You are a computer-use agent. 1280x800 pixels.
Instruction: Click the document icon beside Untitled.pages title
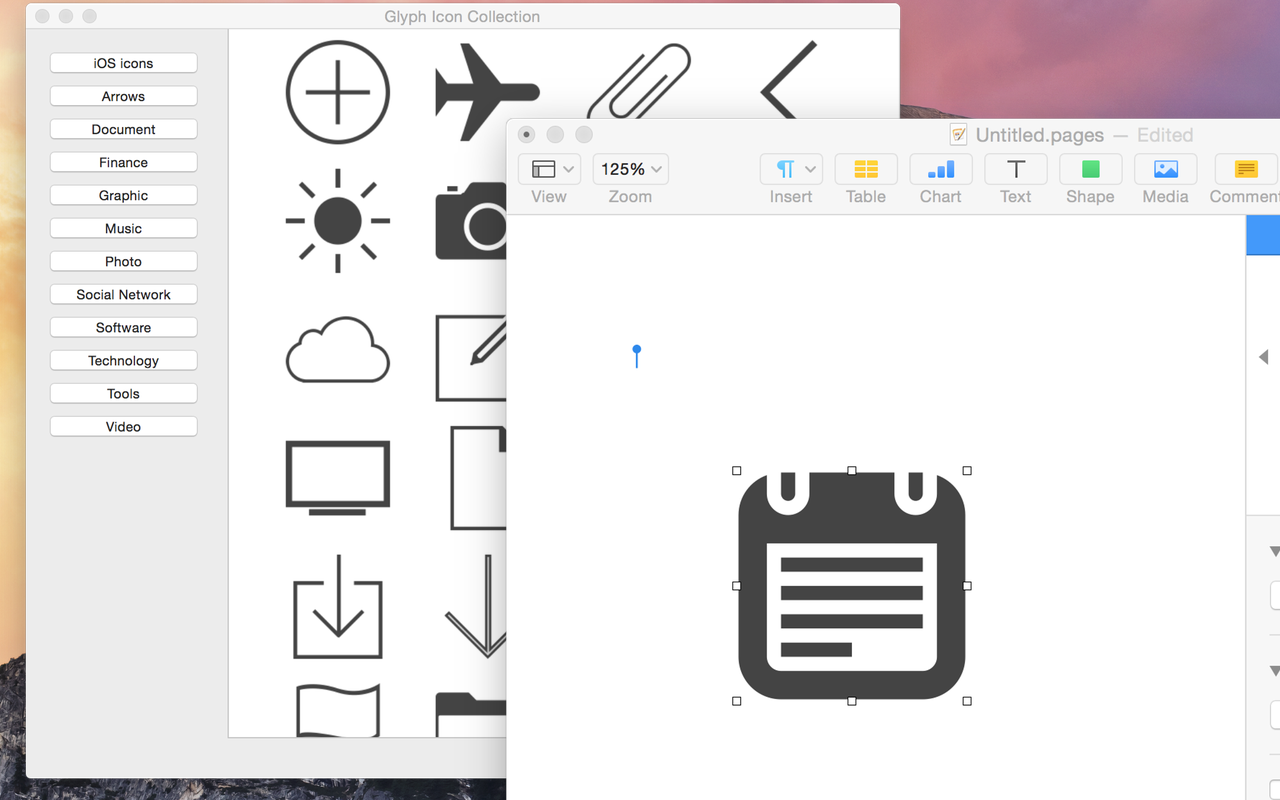(x=959, y=135)
